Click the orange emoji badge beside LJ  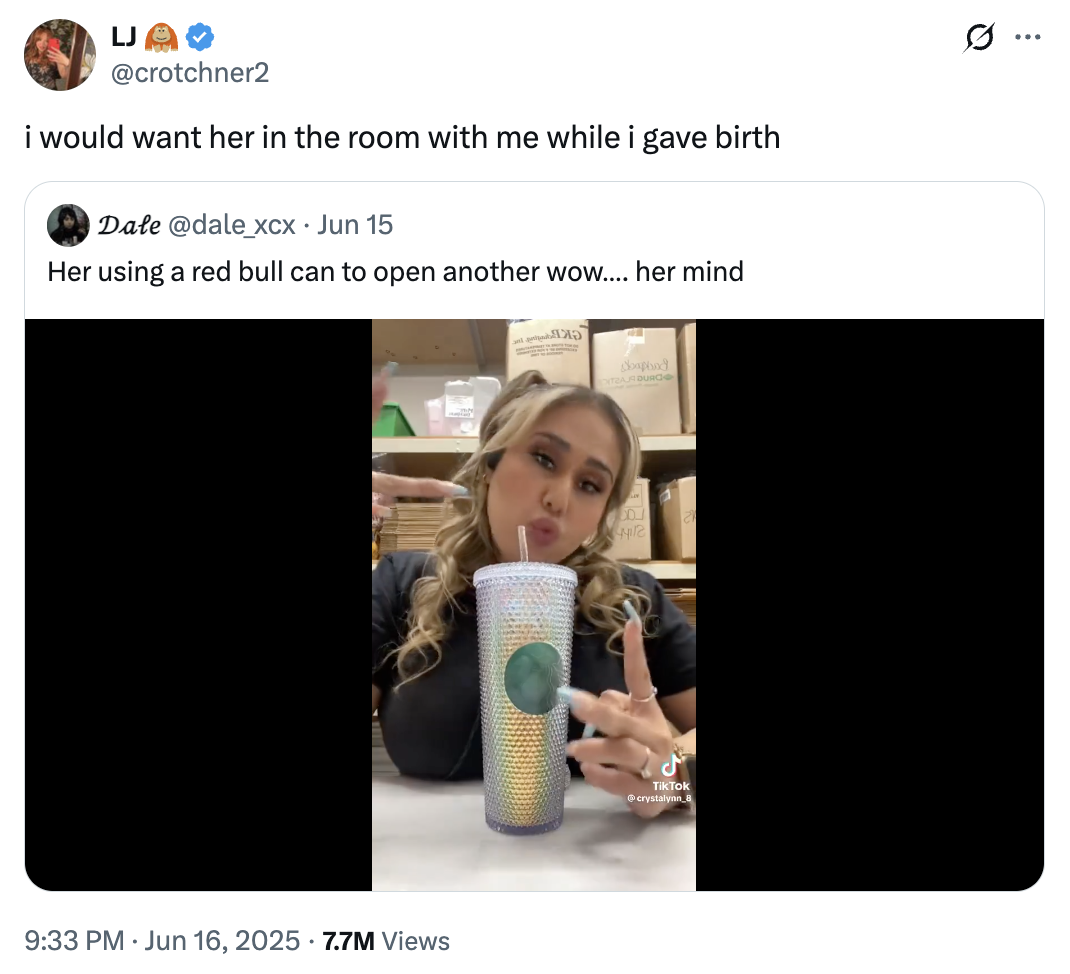click(162, 38)
